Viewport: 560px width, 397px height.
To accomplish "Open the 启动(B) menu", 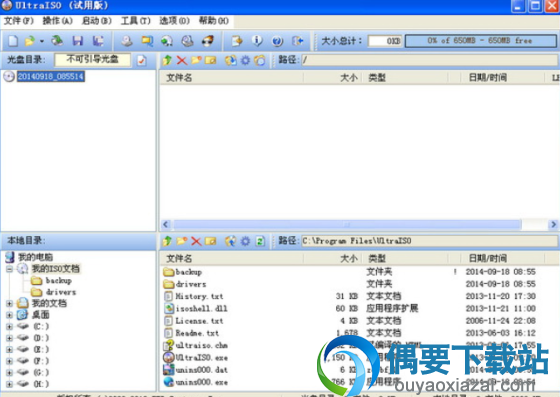I will tap(96, 21).
